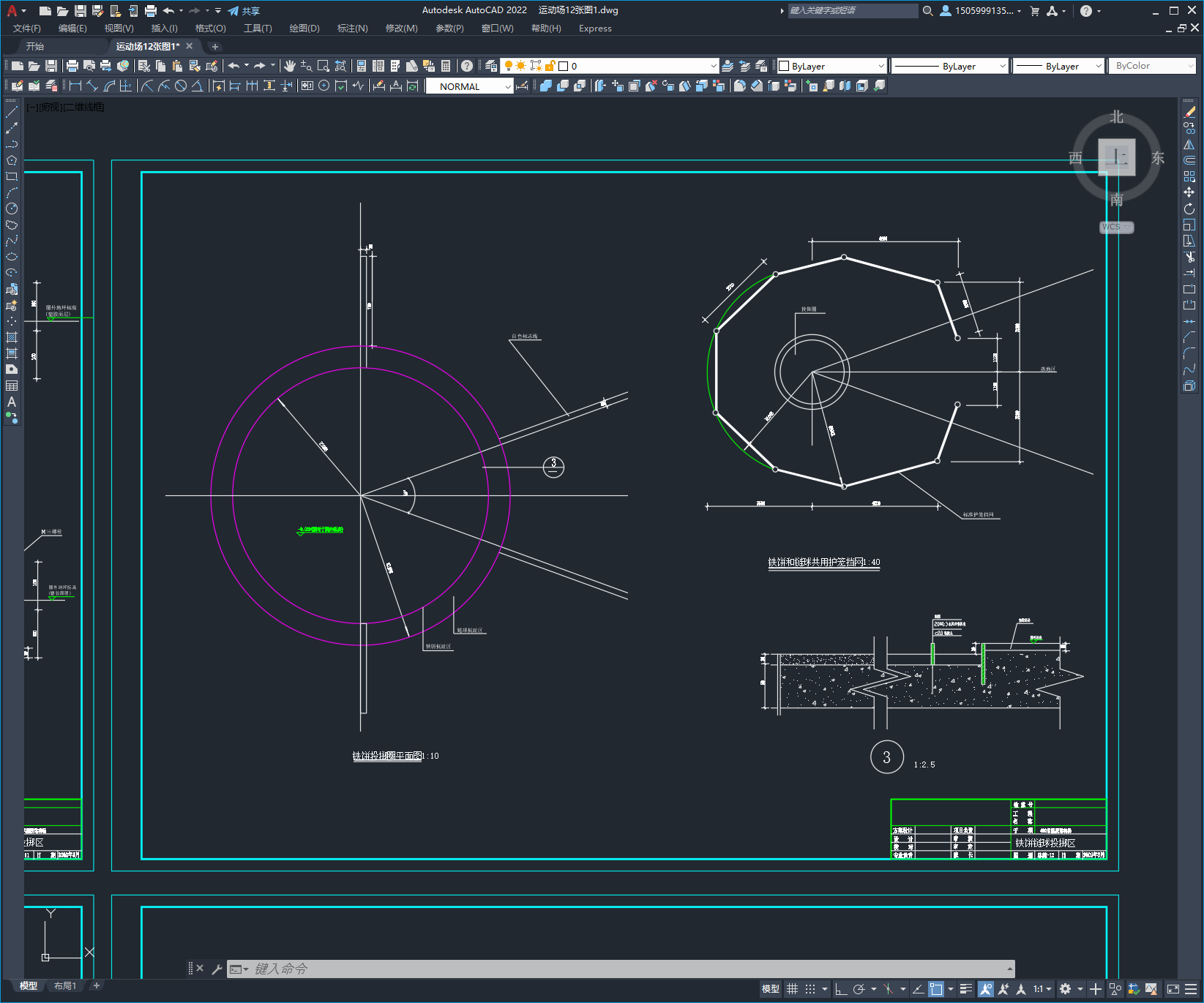Toggle lineweight display in status bar
This screenshot has width=1204, height=1003.
966,989
